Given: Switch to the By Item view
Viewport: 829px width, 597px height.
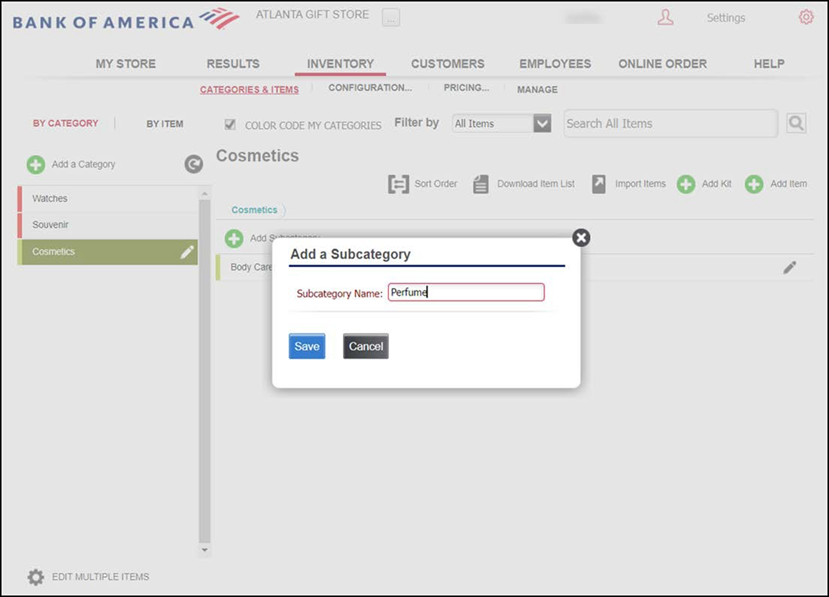Looking at the screenshot, I should (x=165, y=124).
